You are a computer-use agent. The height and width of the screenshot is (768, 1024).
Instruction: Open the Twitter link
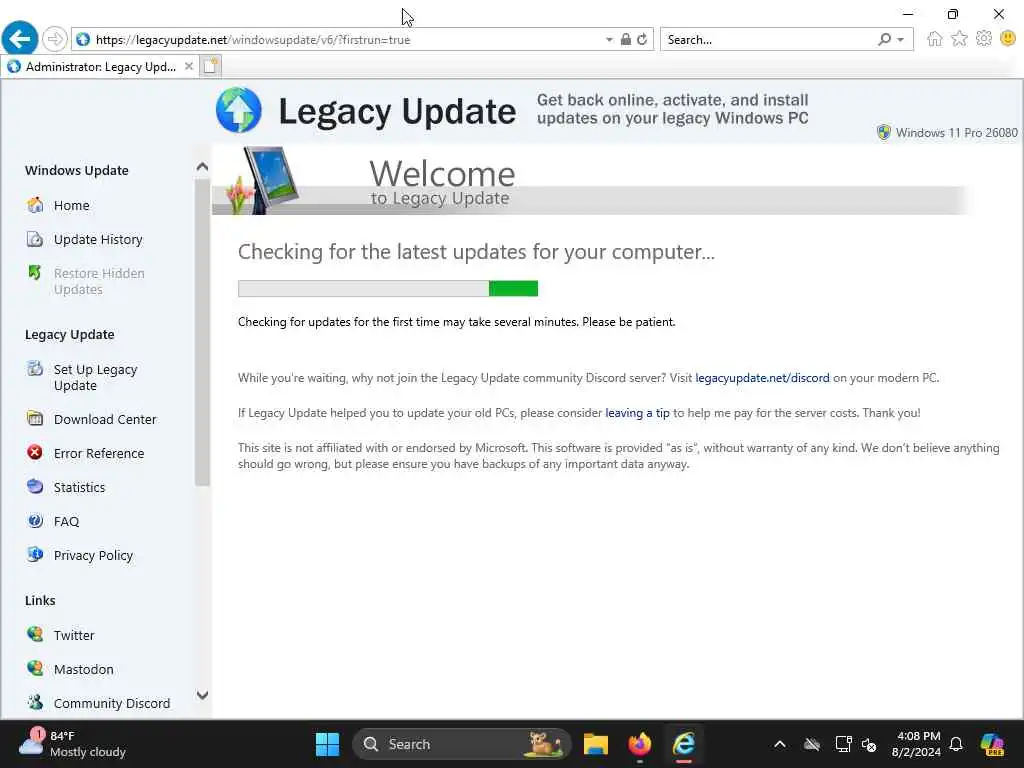74,635
